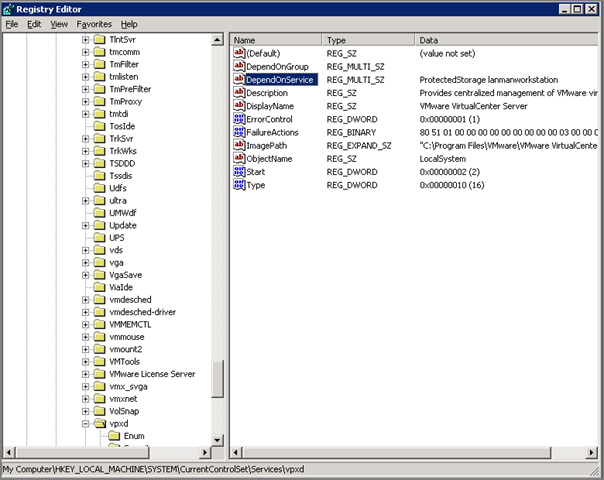
Task: Expand the tmcomm key
Action: (x=86, y=52)
